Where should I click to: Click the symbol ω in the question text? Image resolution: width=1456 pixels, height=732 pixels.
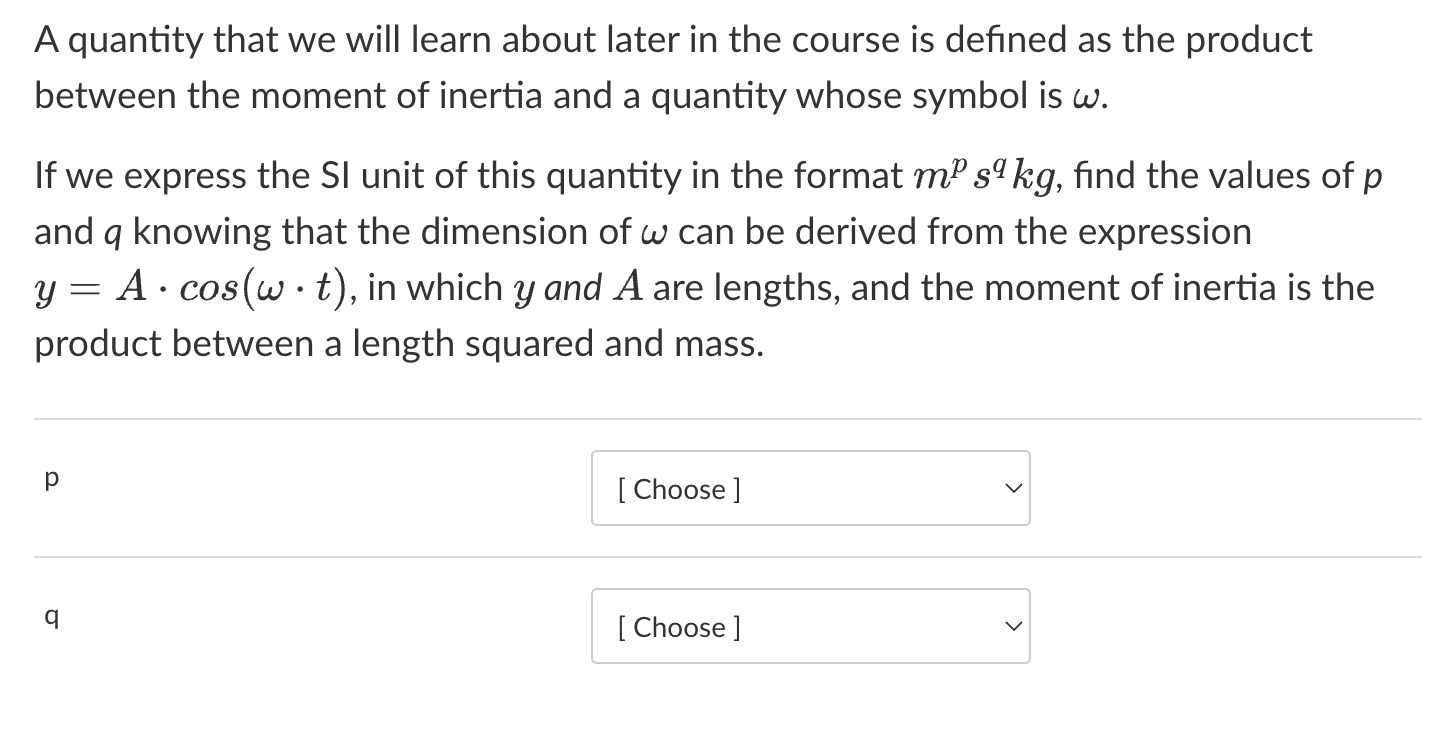point(1089,97)
